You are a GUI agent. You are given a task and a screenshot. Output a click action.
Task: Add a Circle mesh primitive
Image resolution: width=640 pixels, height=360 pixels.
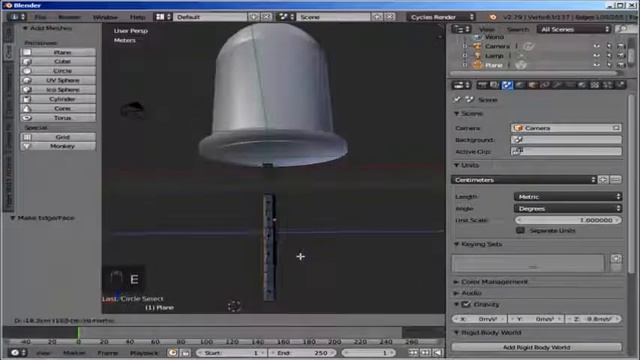[58, 71]
